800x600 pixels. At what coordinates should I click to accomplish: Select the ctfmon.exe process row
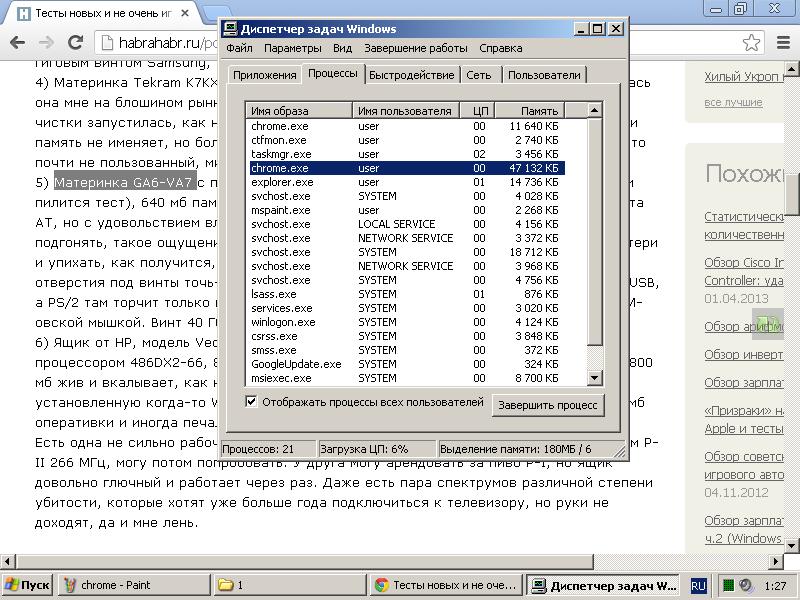(x=407, y=140)
